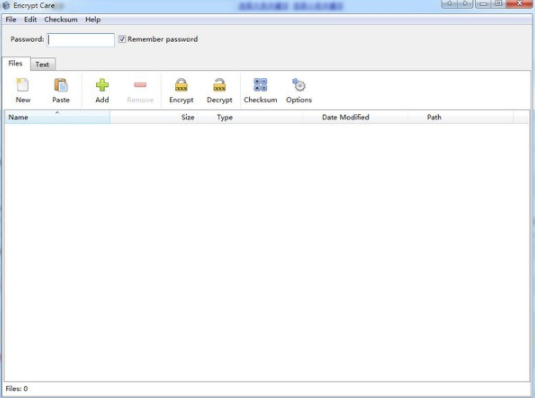Image resolution: width=535 pixels, height=398 pixels.
Task: Switch to the Text tab
Action: click(x=42, y=64)
